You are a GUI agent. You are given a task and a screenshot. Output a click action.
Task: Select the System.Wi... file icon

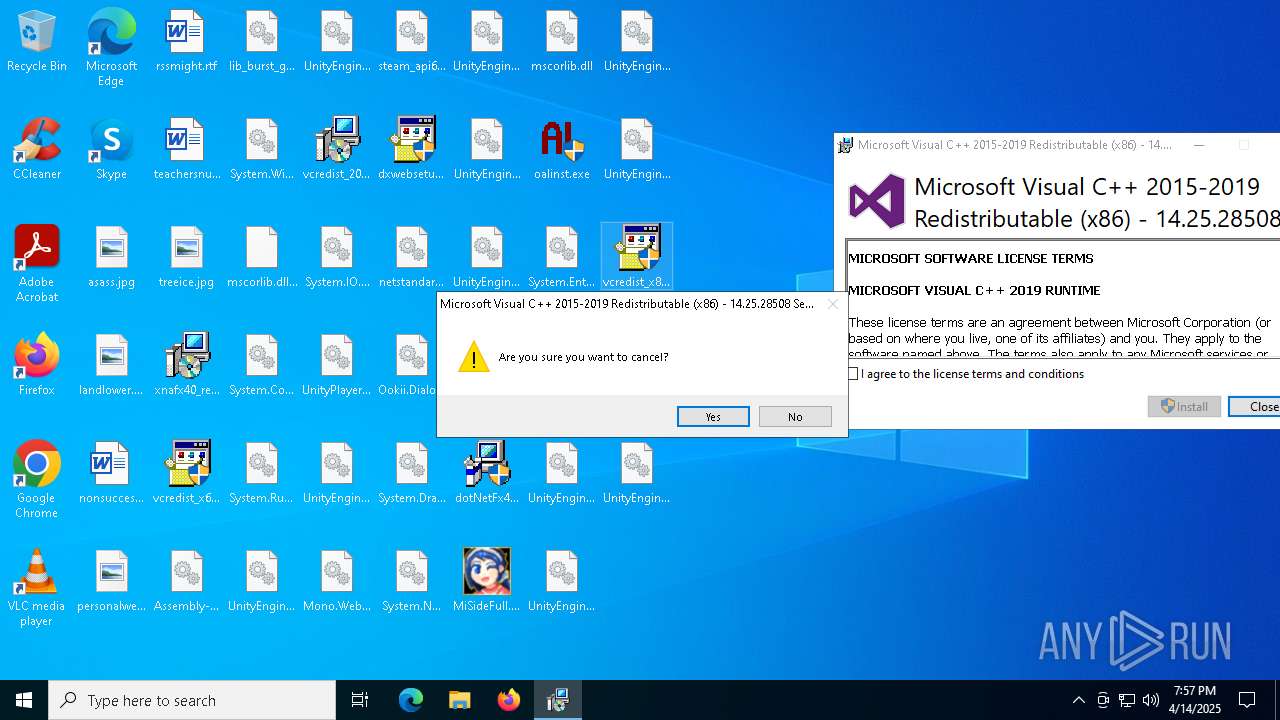tap(261, 150)
